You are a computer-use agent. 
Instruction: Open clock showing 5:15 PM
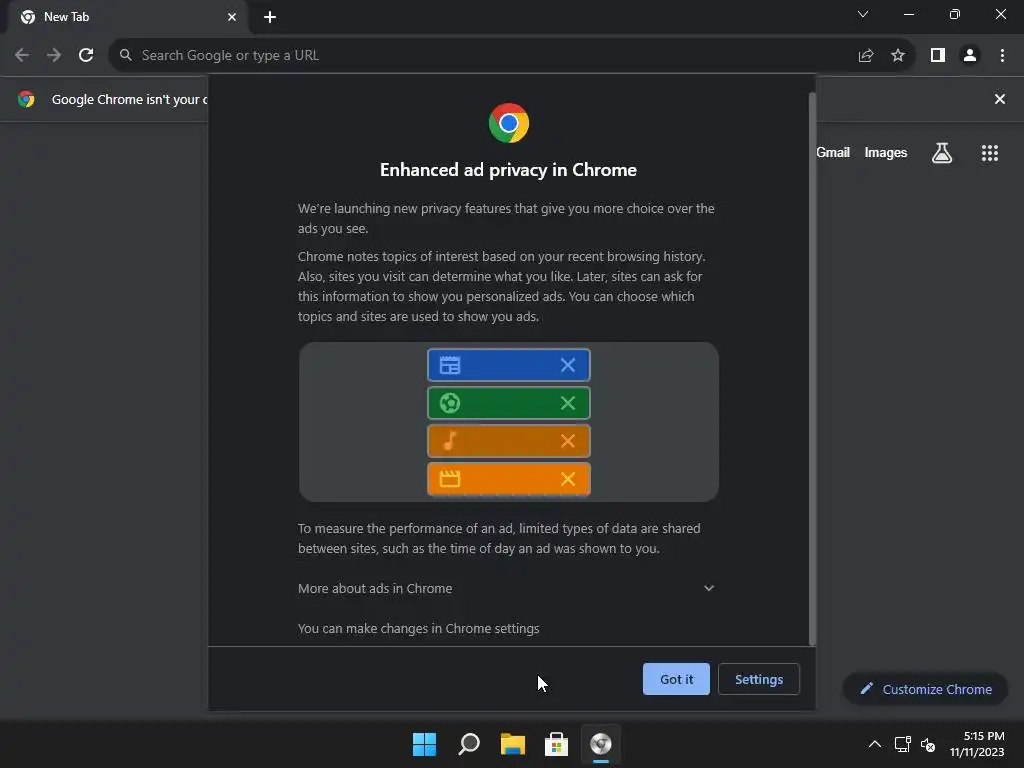977,744
